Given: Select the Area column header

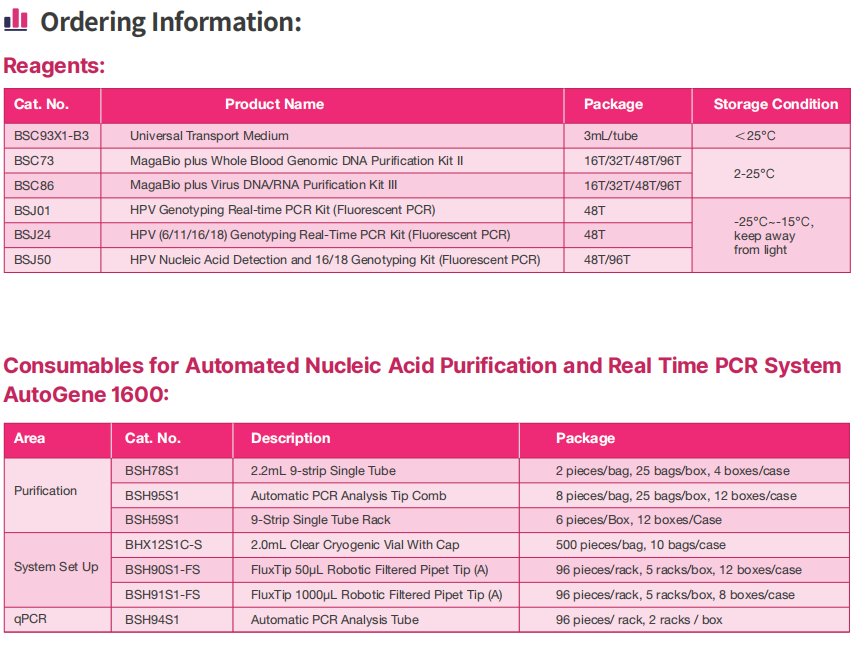Looking at the screenshot, I should tap(30, 438).
